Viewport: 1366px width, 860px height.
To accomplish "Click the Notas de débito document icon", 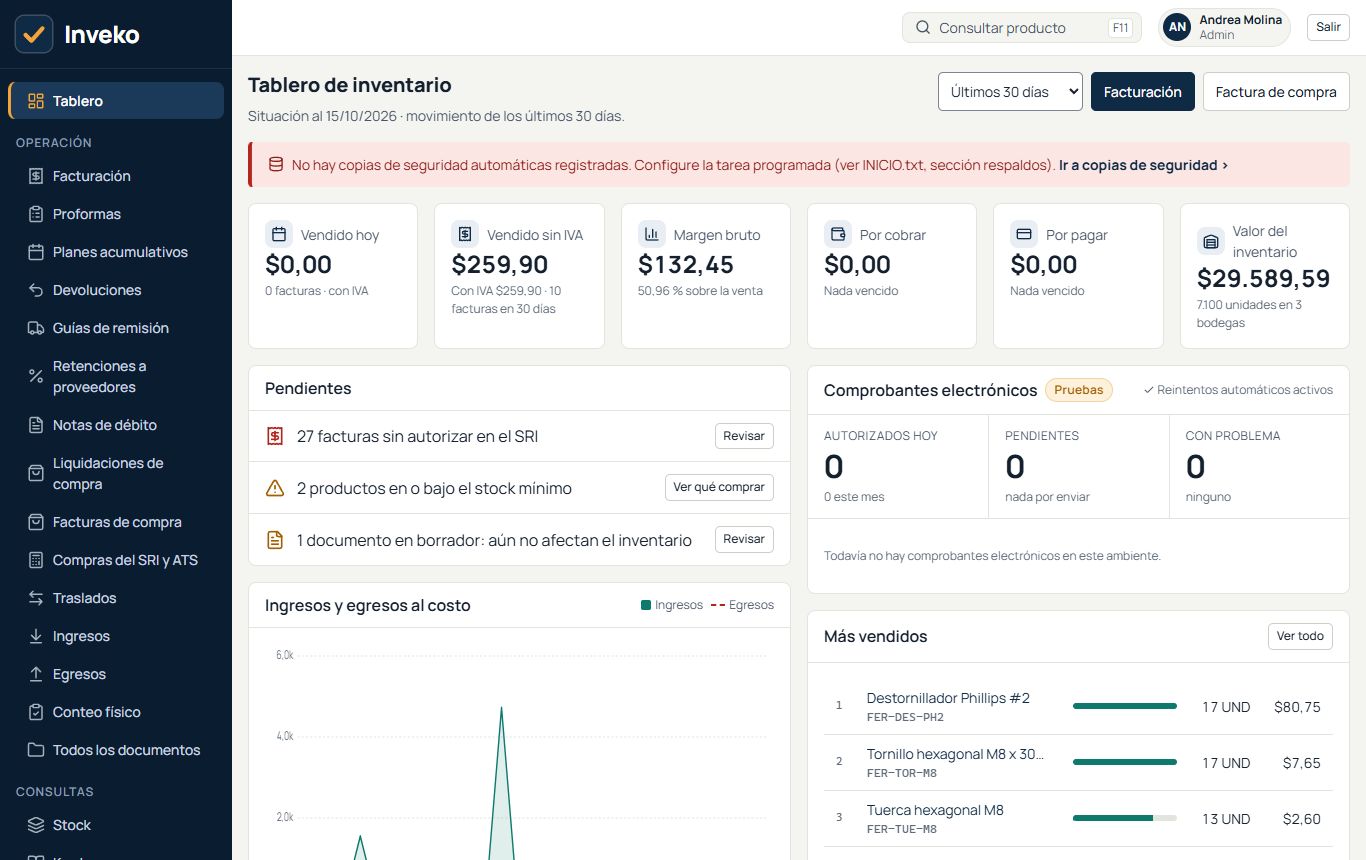I will (36, 425).
